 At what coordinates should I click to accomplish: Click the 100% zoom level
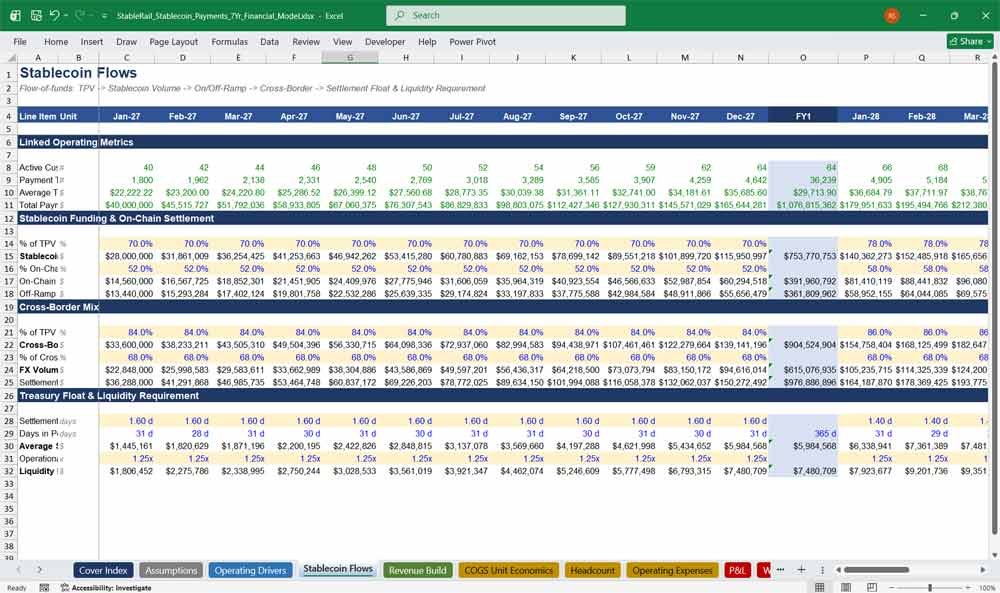tap(987, 587)
